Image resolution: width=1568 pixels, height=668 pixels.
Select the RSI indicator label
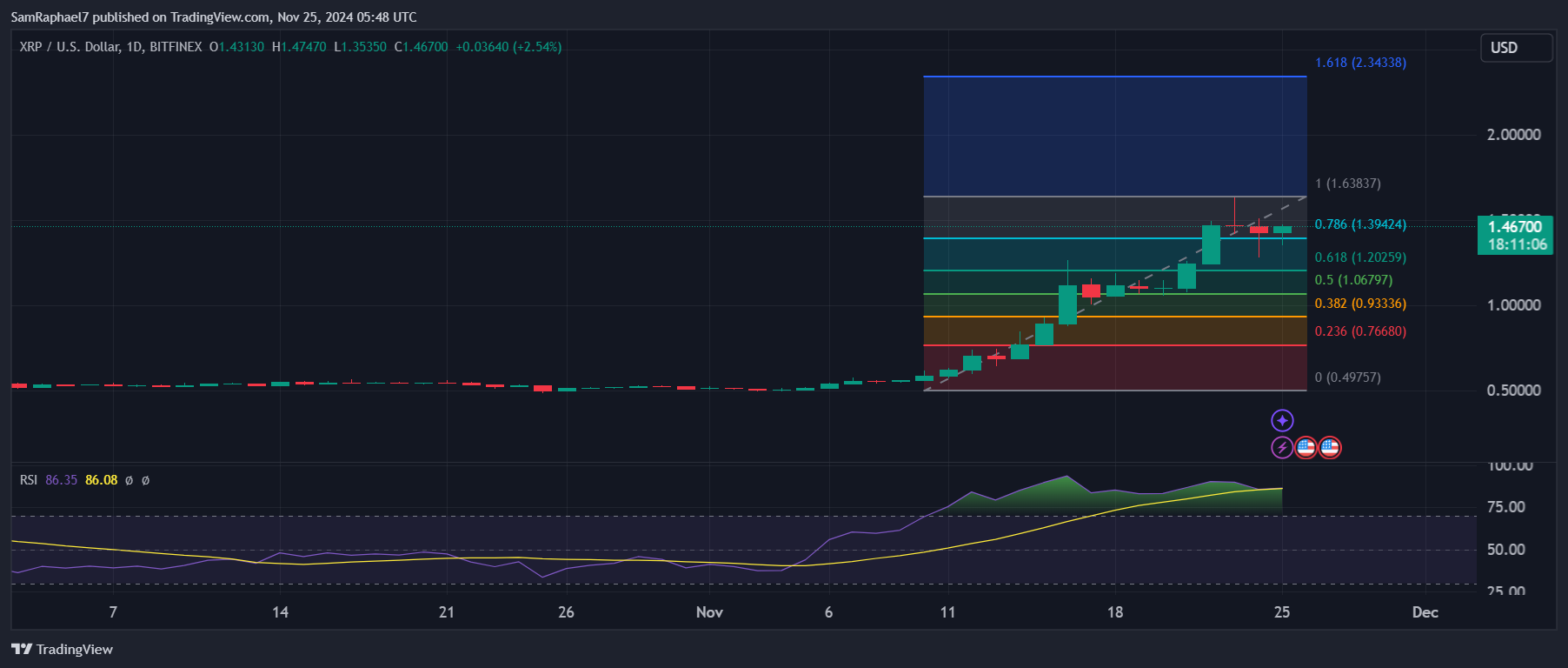tap(29, 480)
